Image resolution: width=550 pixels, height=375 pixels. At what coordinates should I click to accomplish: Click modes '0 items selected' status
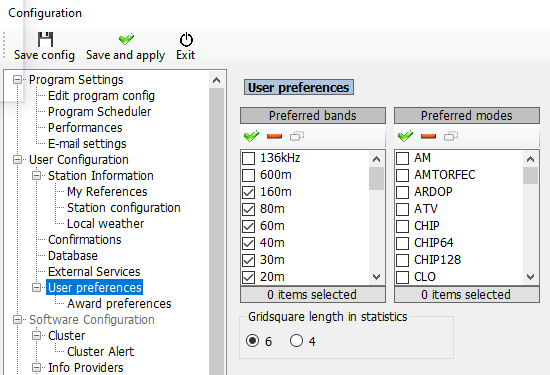(x=467, y=294)
